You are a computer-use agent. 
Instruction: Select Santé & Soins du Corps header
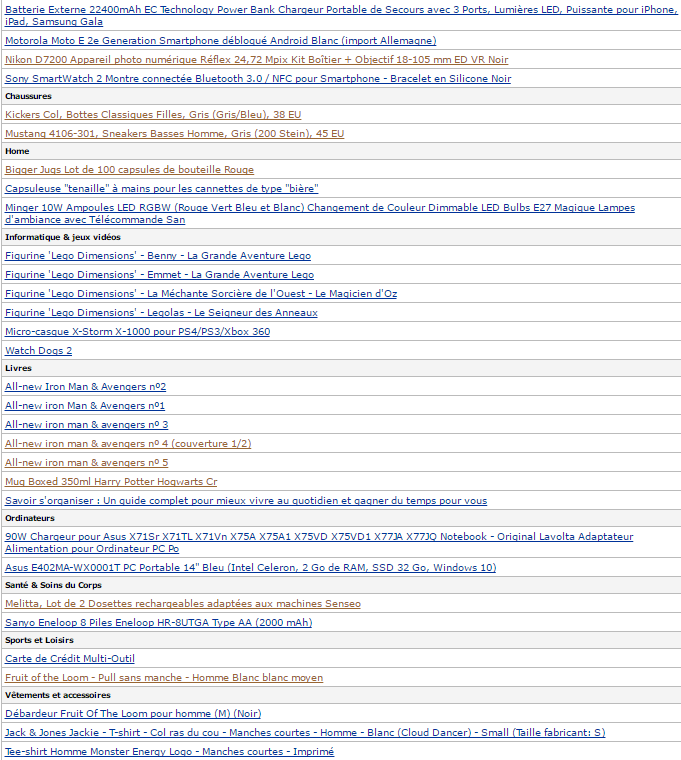coord(53,585)
